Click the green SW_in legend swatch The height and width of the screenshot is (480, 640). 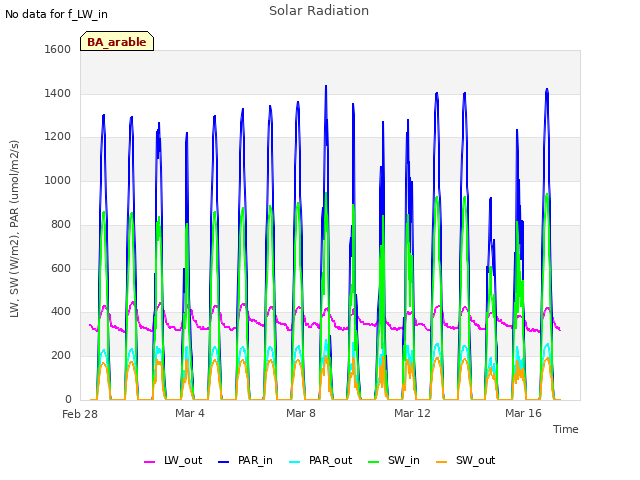[x=373, y=462]
